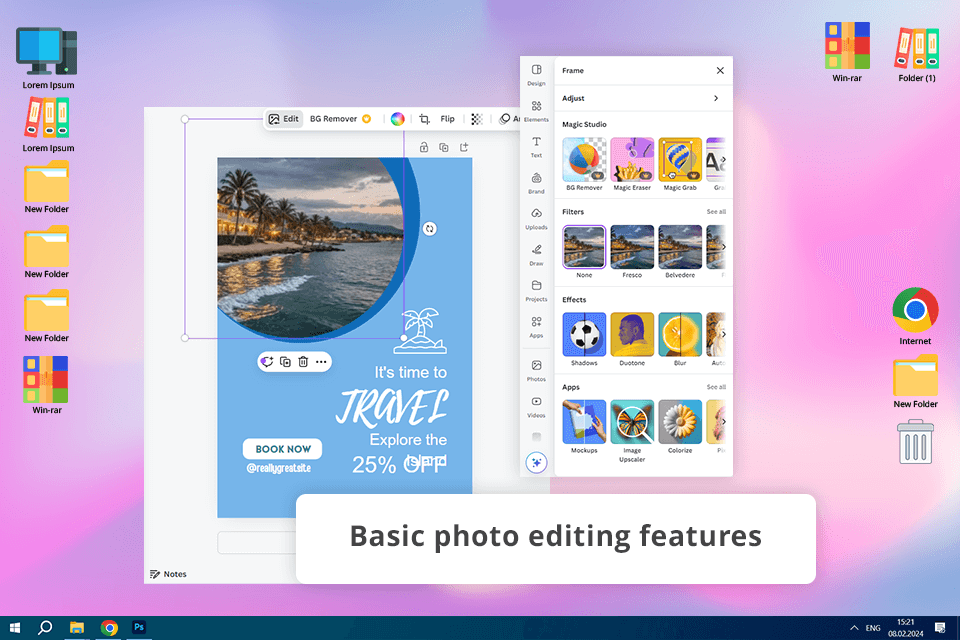Apply the Belvedere filter

[680, 252]
